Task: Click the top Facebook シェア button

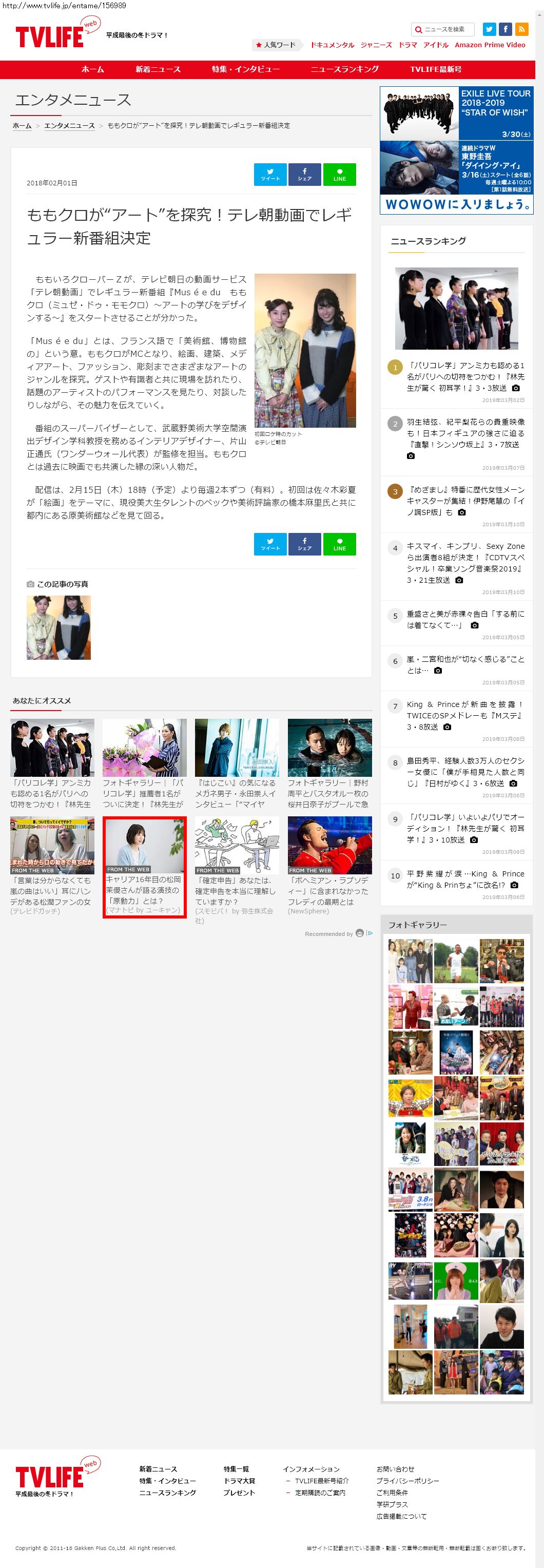Action: (x=305, y=175)
